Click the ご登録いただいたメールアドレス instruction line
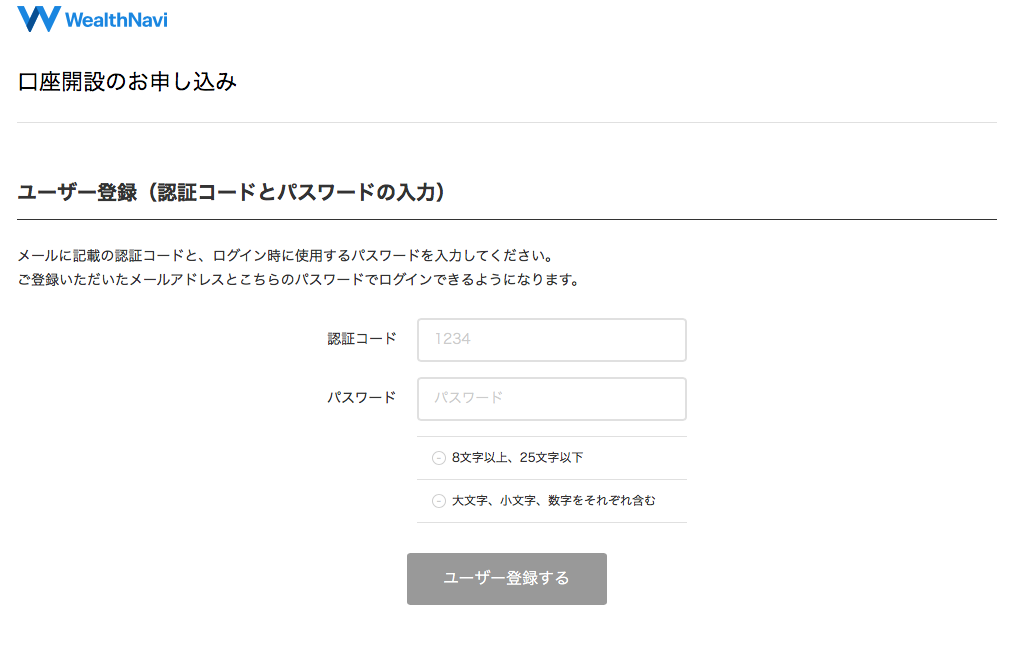Screen dimensions: 1017x652 pos(298,280)
